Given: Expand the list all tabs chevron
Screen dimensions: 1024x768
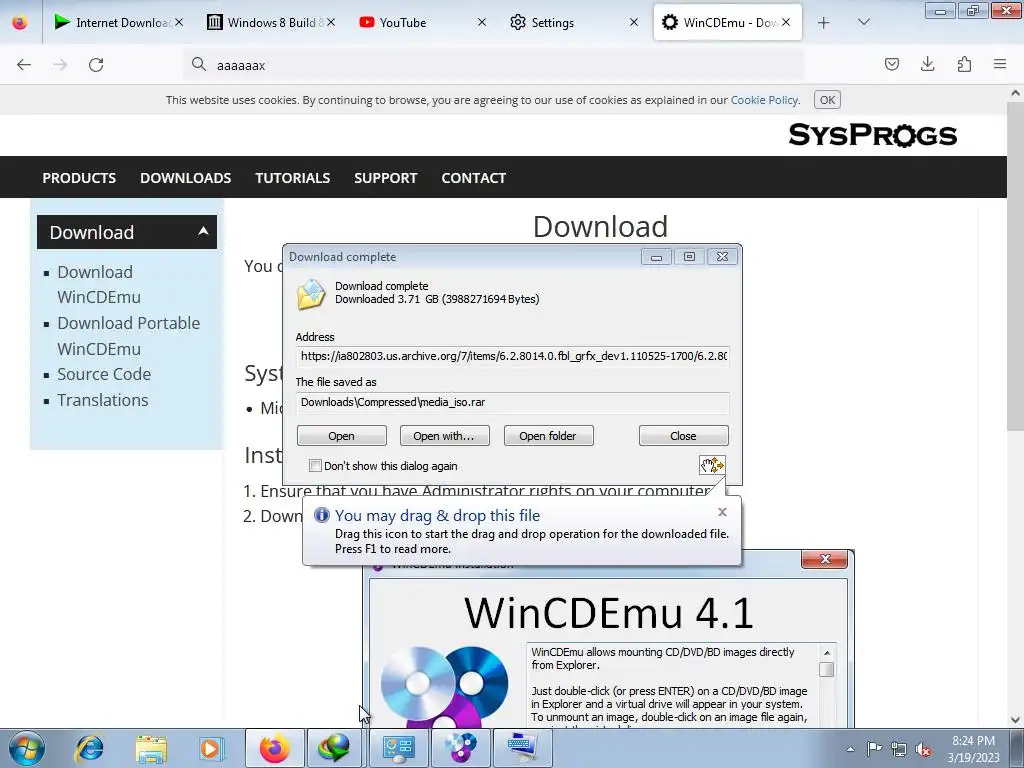Looking at the screenshot, I should pyautogui.click(x=863, y=22).
